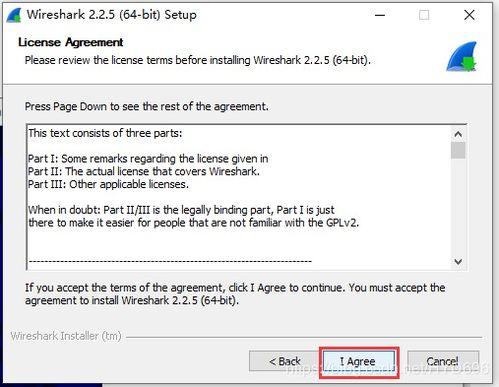Click the Wireshark installer logo in the header

click(x=462, y=56)
